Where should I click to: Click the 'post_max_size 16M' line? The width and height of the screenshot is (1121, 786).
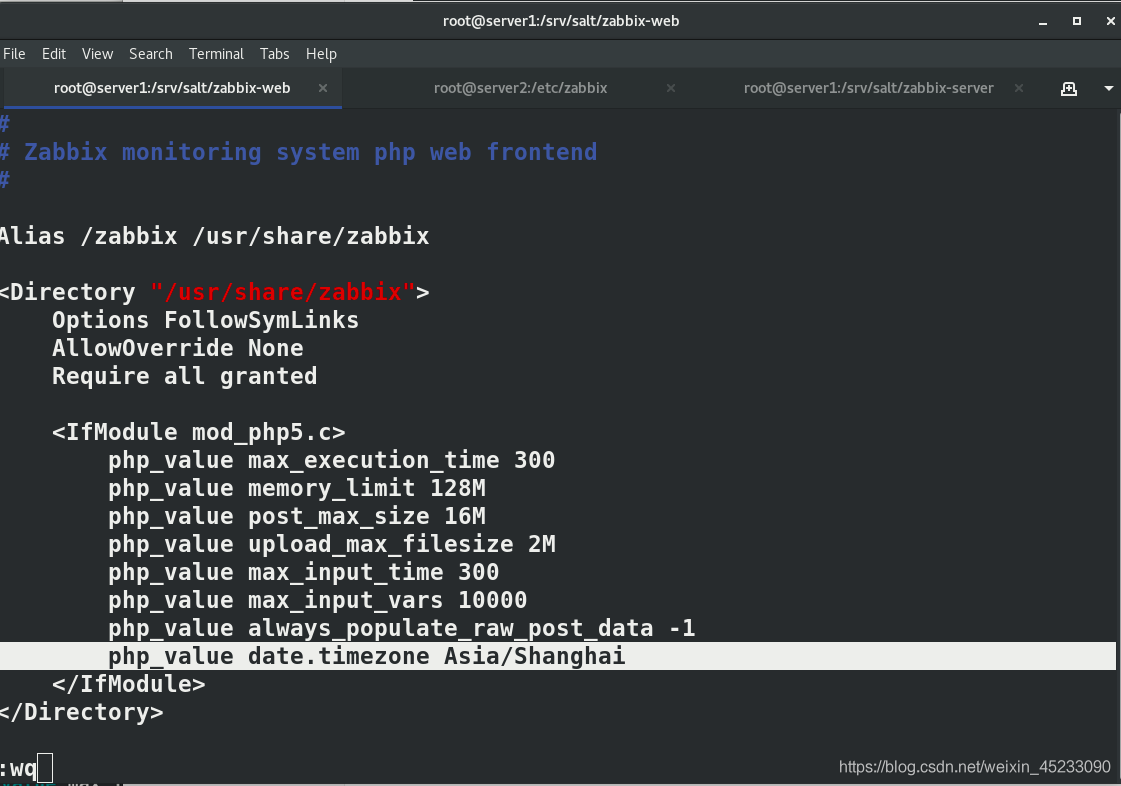coord(297,516)
